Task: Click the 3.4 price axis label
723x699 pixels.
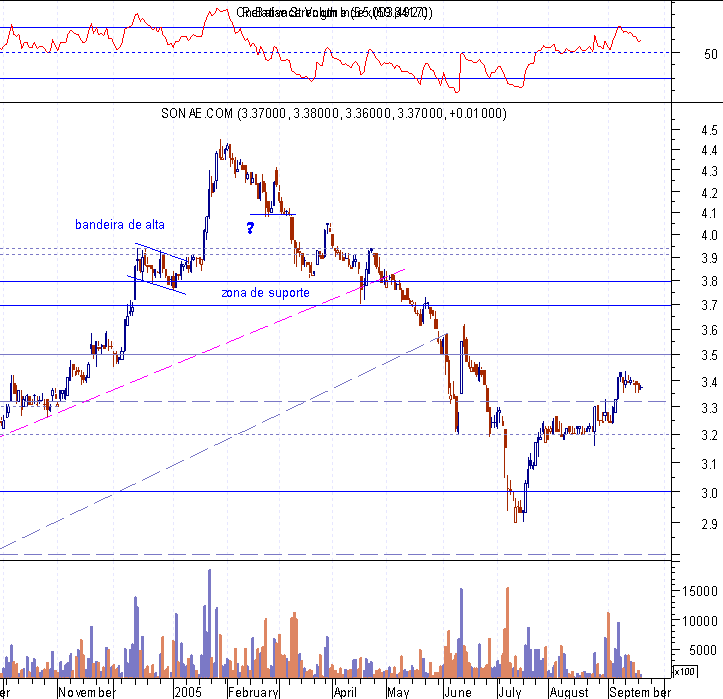Action: 709,382
